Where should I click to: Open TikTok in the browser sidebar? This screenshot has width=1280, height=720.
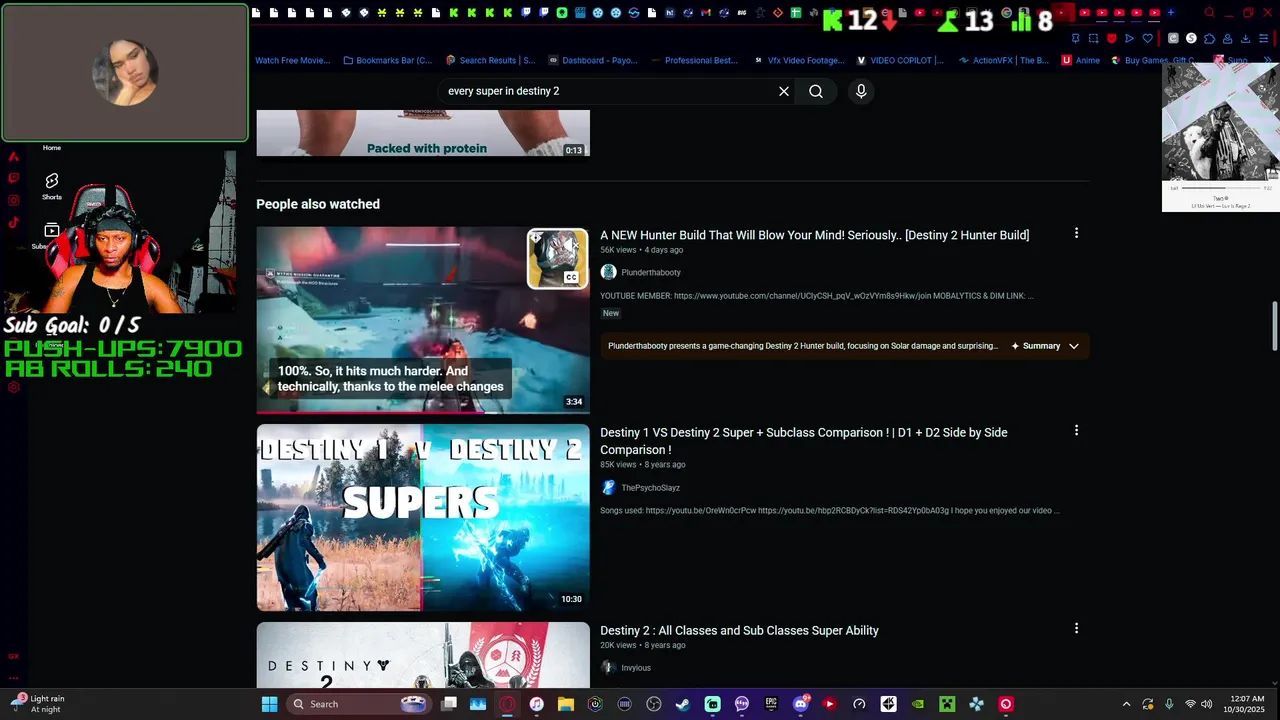[x=14, y=222]
